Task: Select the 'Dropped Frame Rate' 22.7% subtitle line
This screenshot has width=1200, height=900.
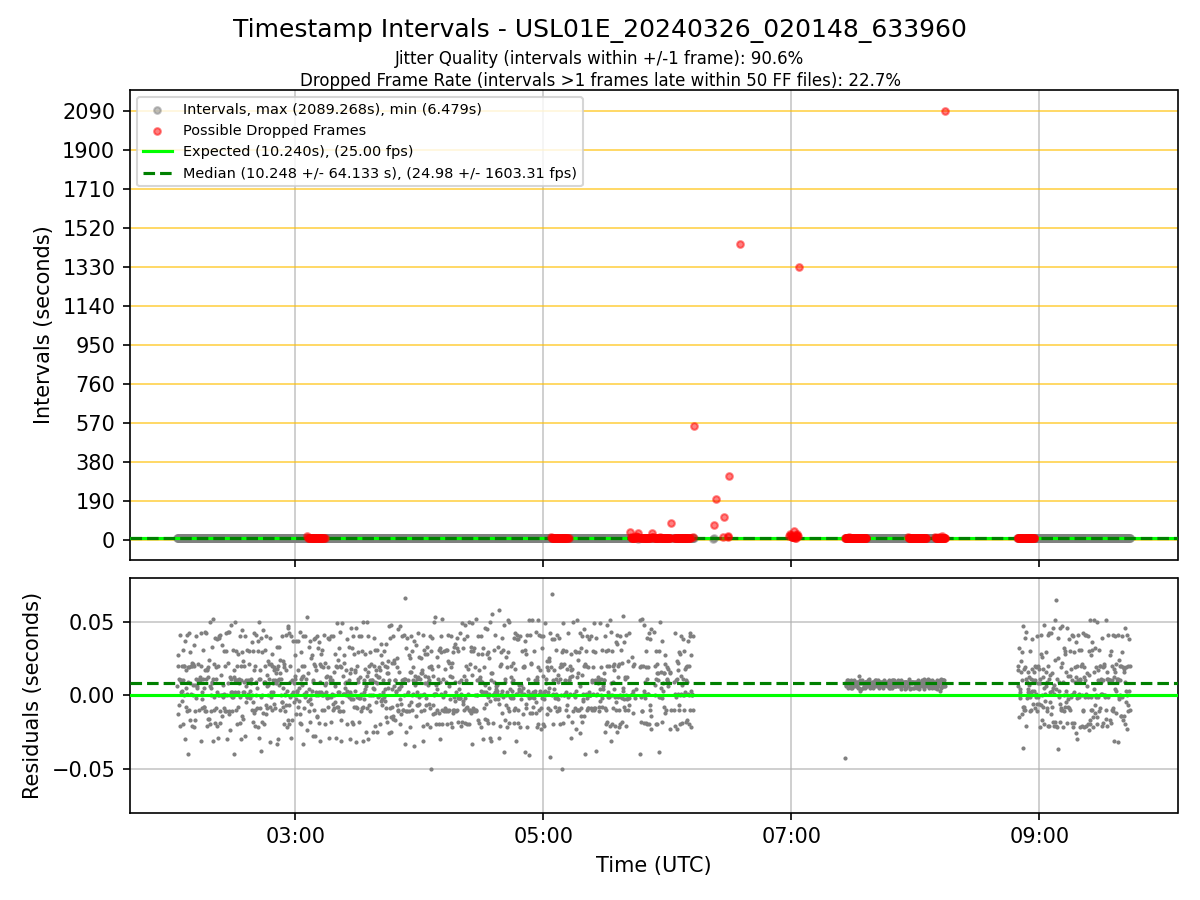Action: [x=600, y=80]
